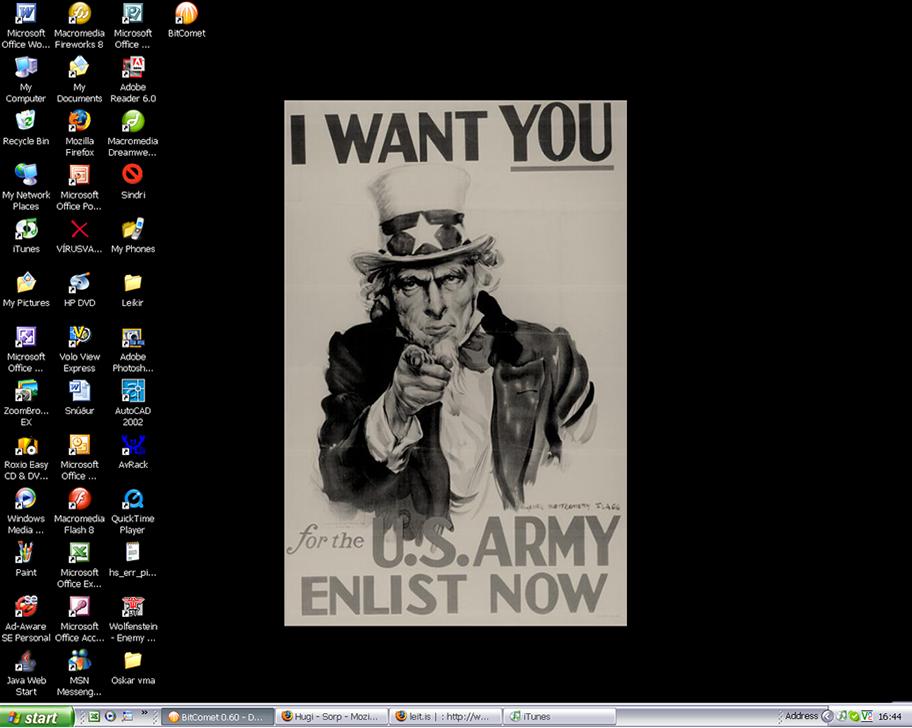Image resolution: width=912 pixels, height=728 pixels.
Task: Open the Oskar vma folder
Action: click(133, 668)
